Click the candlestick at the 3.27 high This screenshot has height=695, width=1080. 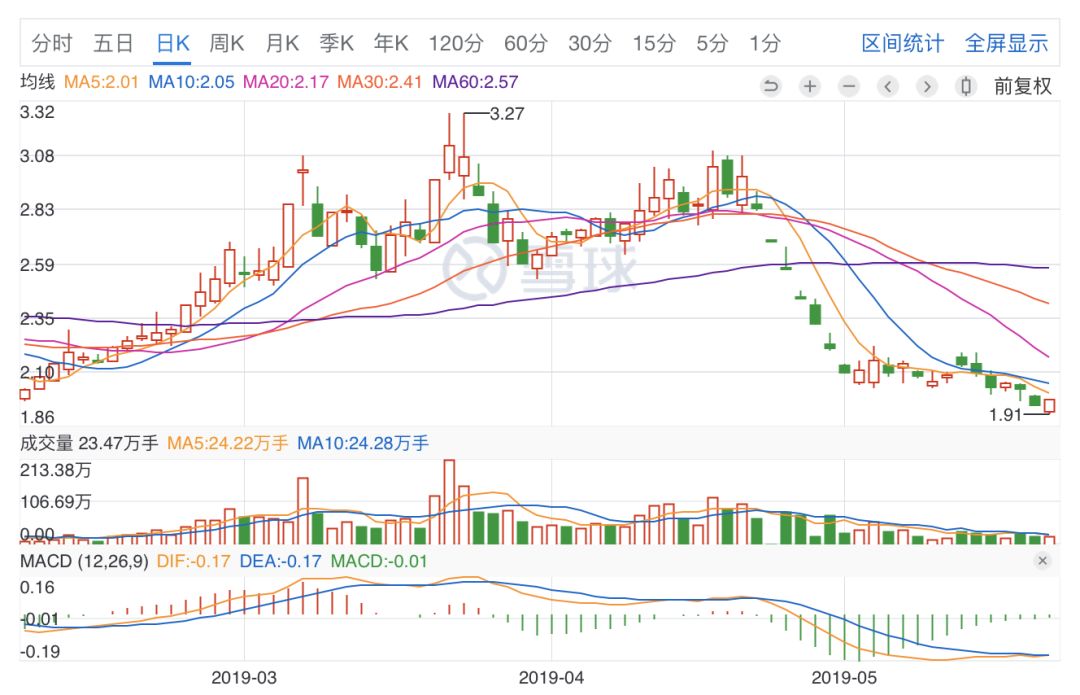click(464, 166)
